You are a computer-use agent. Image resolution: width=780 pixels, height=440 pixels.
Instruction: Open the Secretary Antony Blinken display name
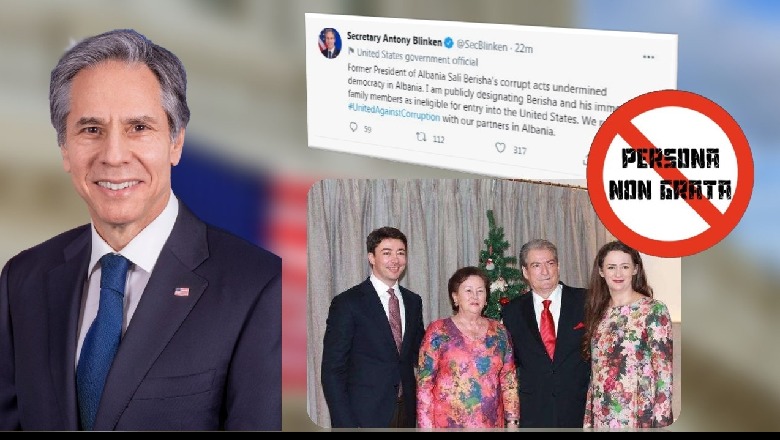(394, 39)
